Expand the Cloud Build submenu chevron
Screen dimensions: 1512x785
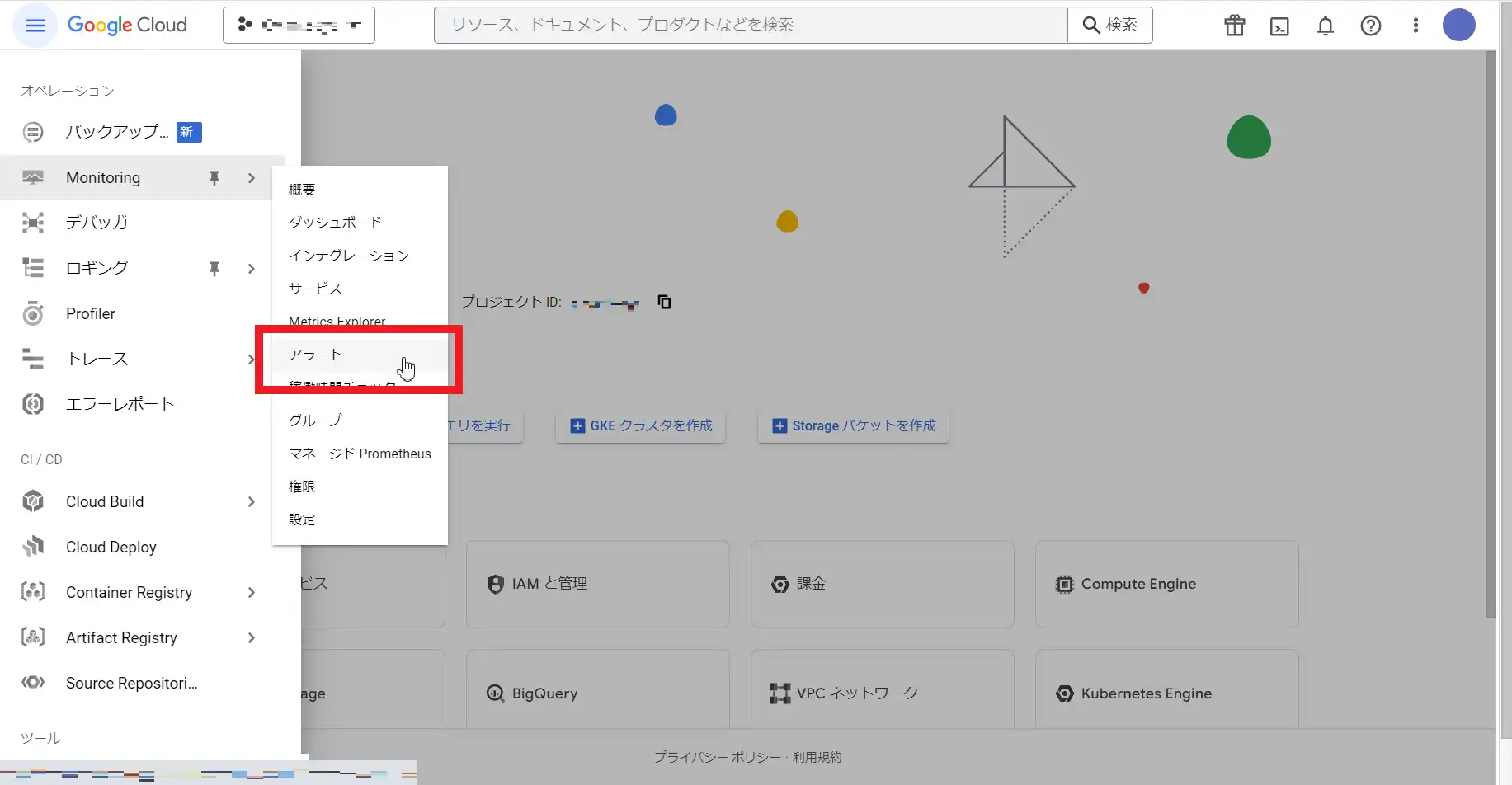pyautogui.click(x=252, y=501)
